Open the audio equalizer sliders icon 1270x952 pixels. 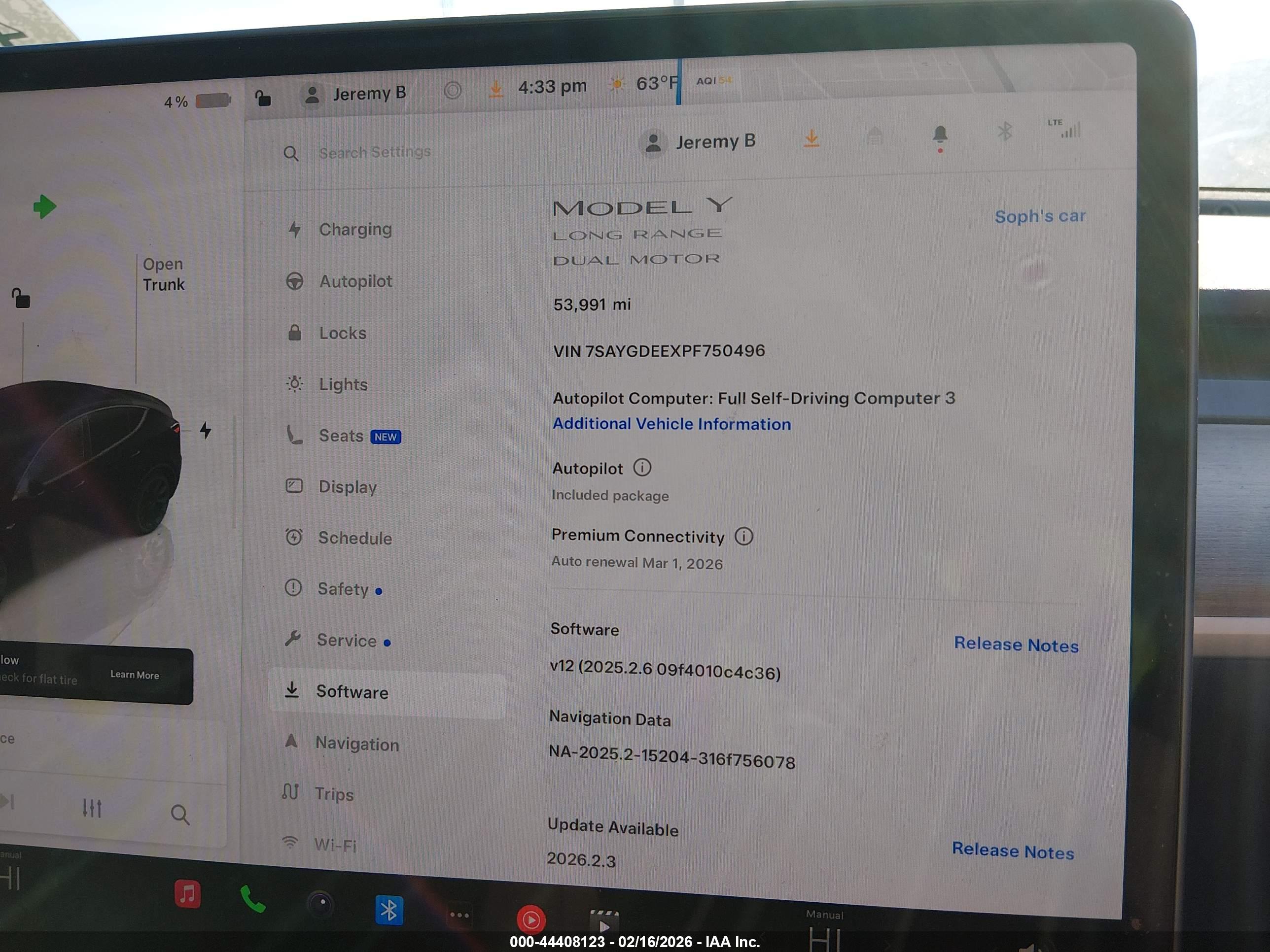pos(92,808)
